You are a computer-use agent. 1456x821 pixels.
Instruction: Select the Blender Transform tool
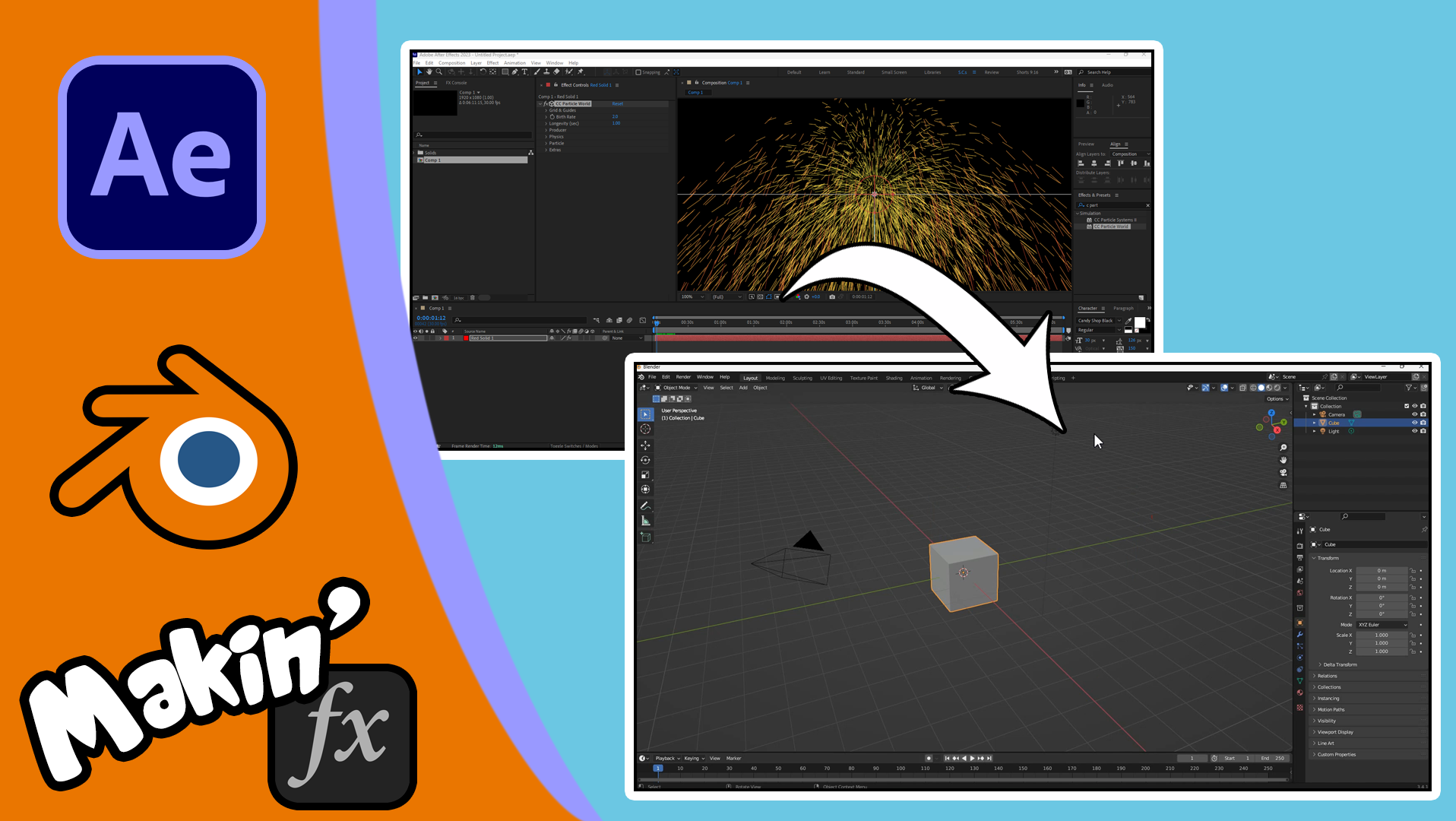[x=645, y=490]
